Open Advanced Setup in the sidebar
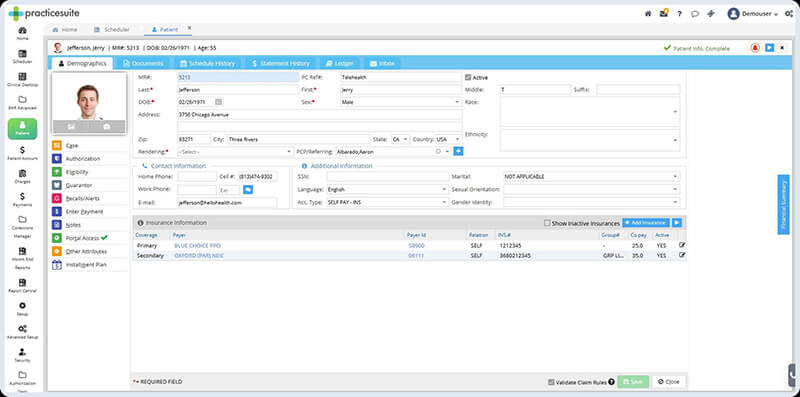 click(22, 332)
